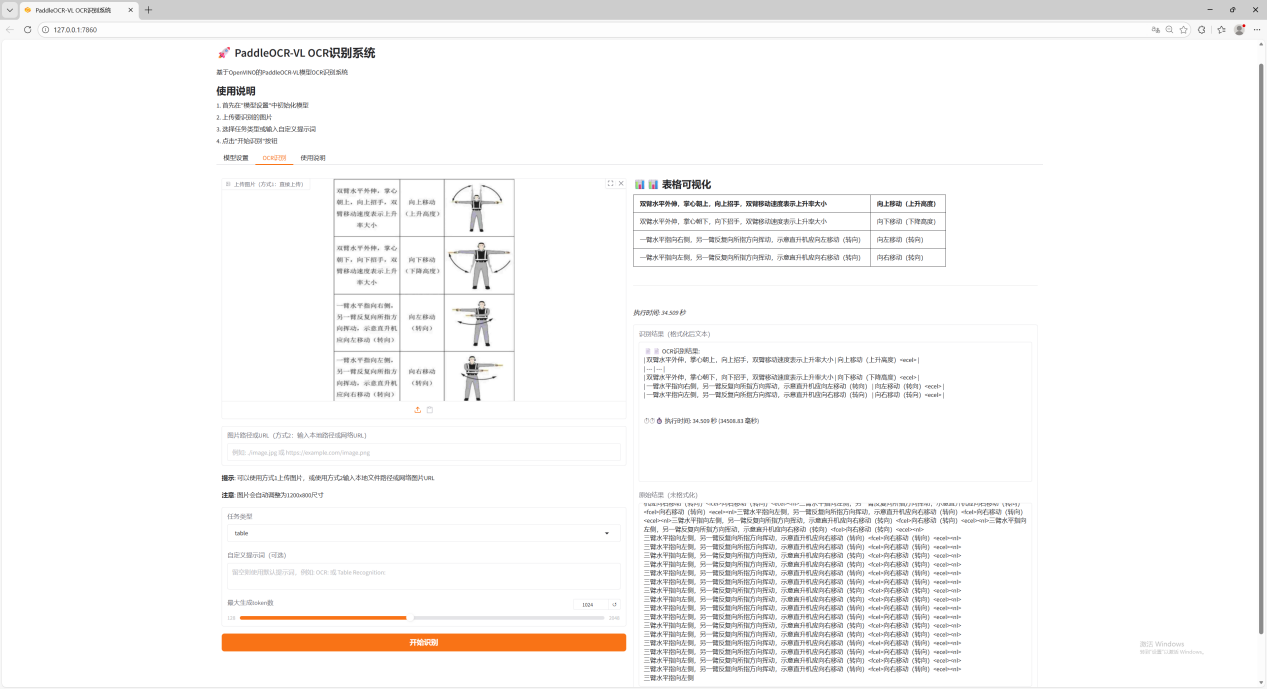Click the translate page icon
This screenshot has width=1267, height=689.
pos(1155,30)
